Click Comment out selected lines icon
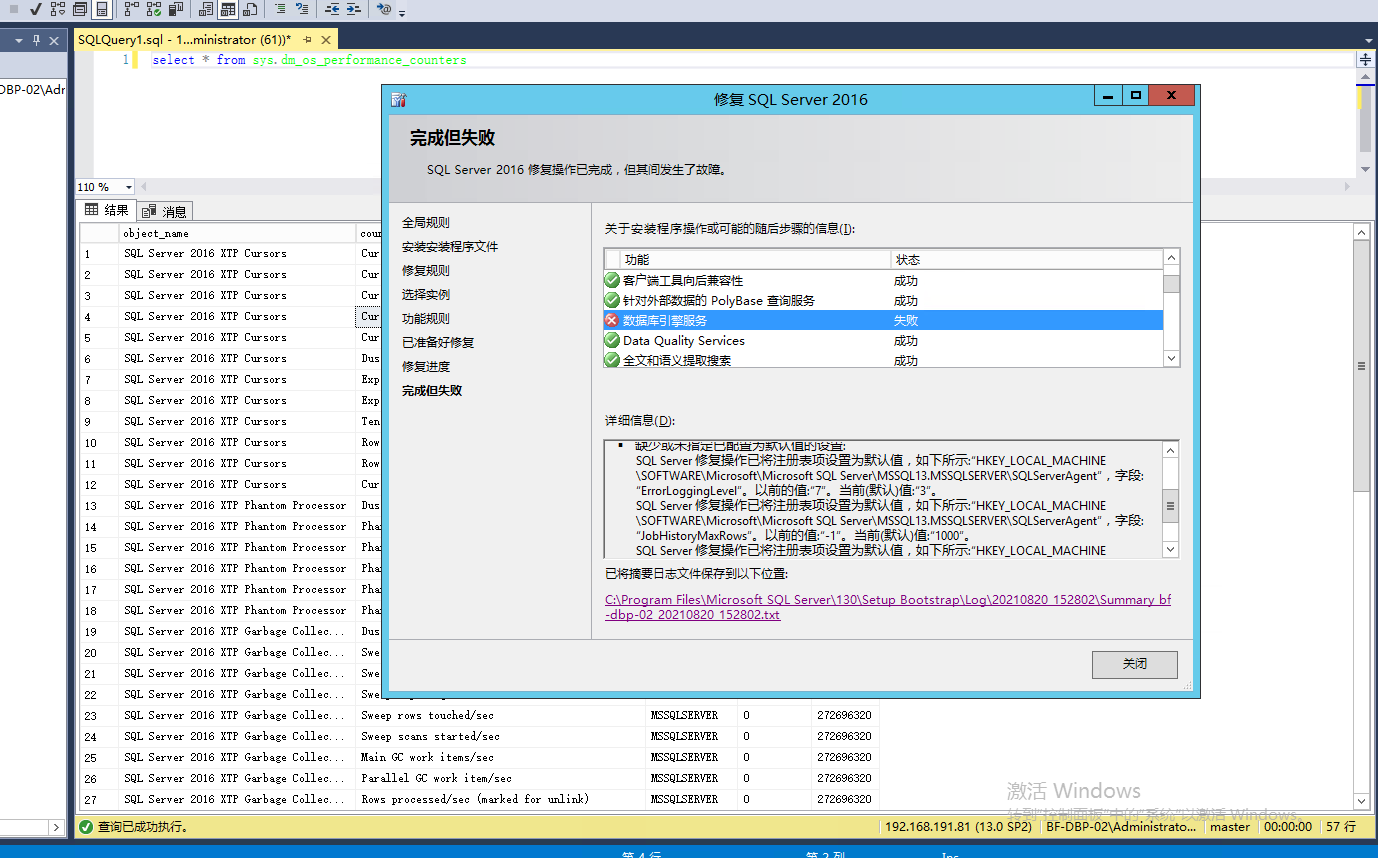 (x=280, y=9)
